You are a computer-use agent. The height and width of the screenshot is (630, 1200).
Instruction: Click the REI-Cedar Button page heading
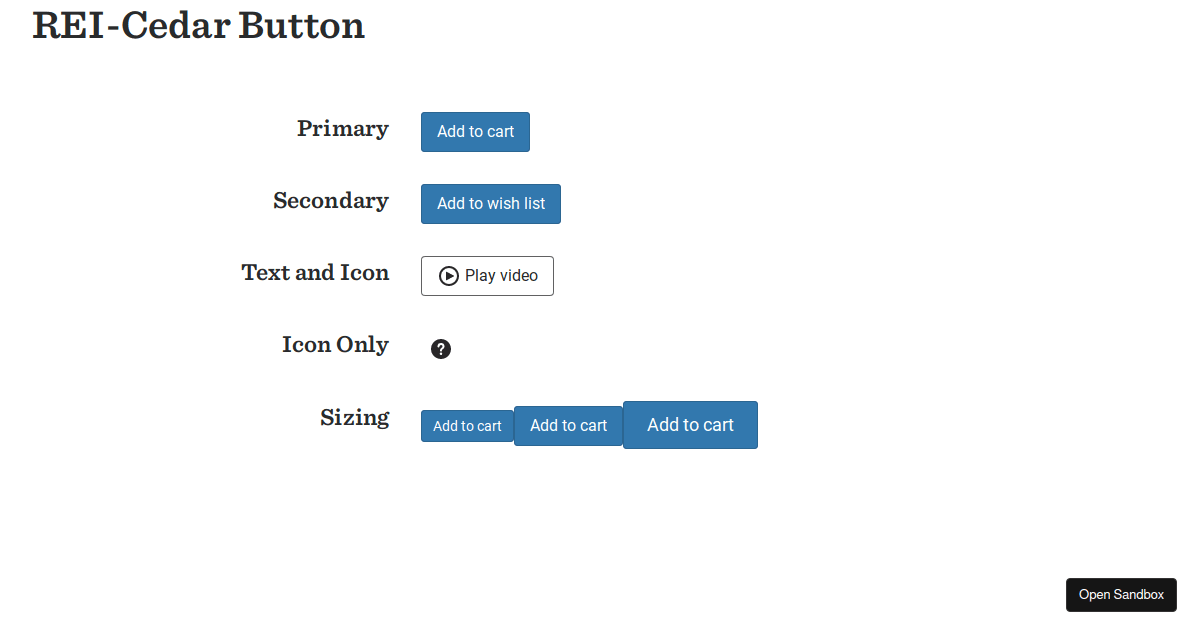point(198,26)
